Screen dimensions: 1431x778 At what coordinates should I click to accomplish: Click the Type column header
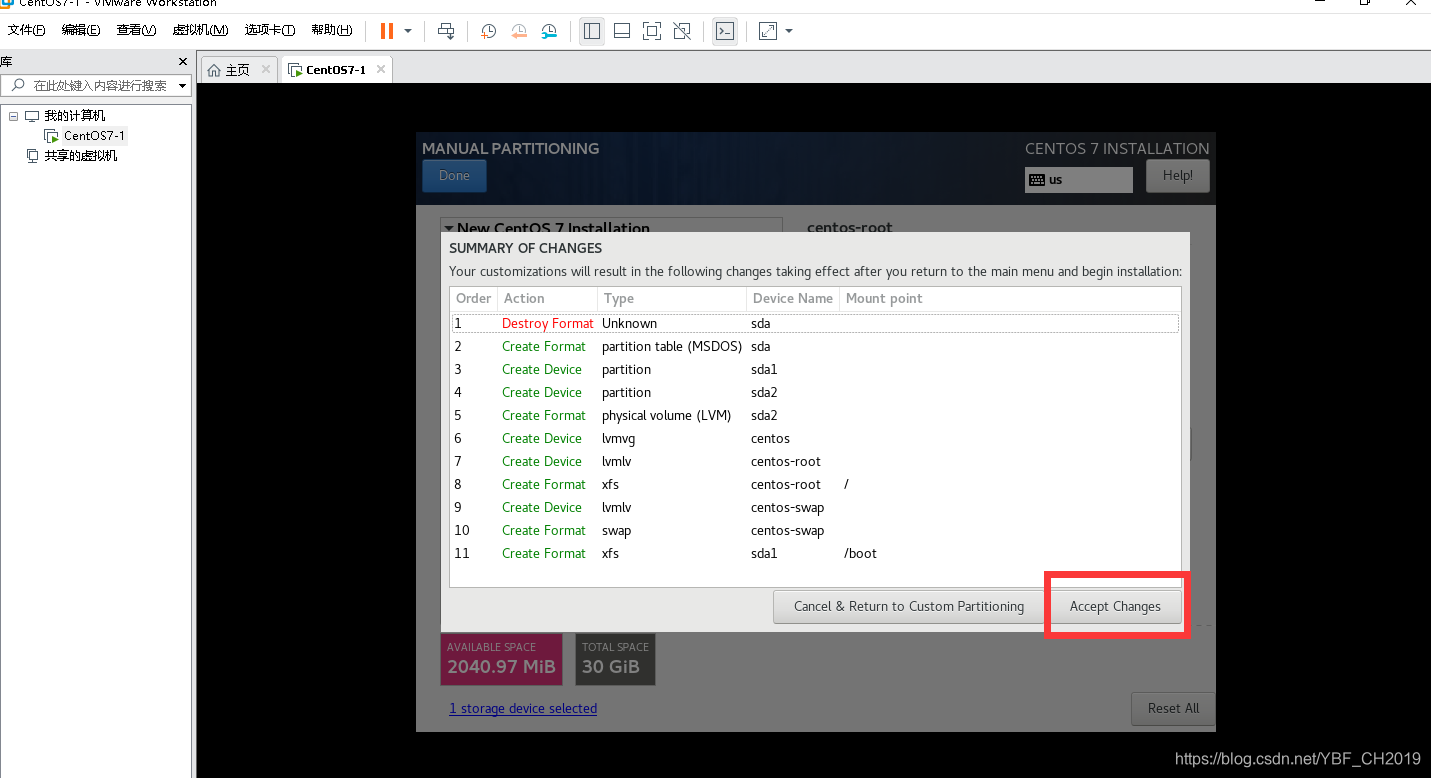pos(671,298)
